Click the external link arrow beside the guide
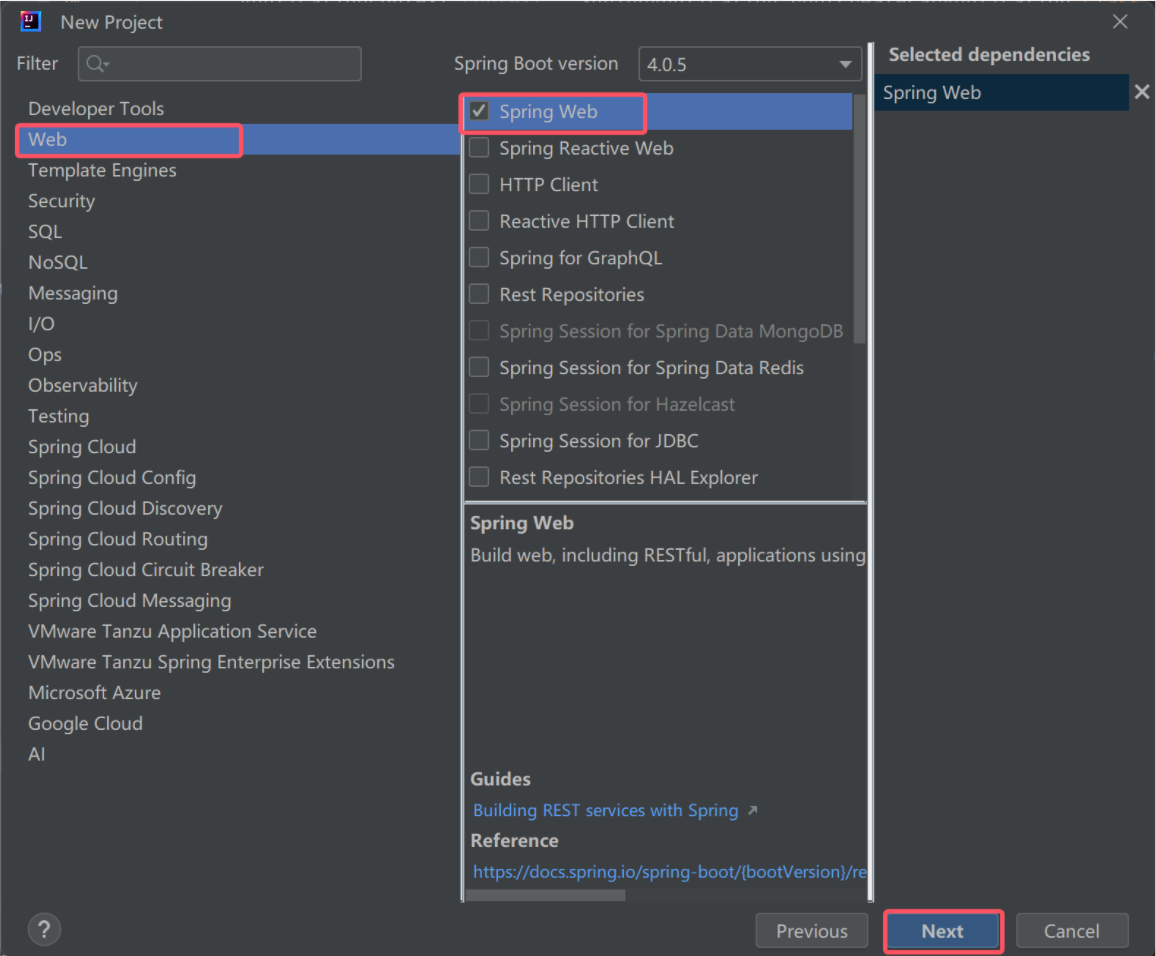 point(752,810)
